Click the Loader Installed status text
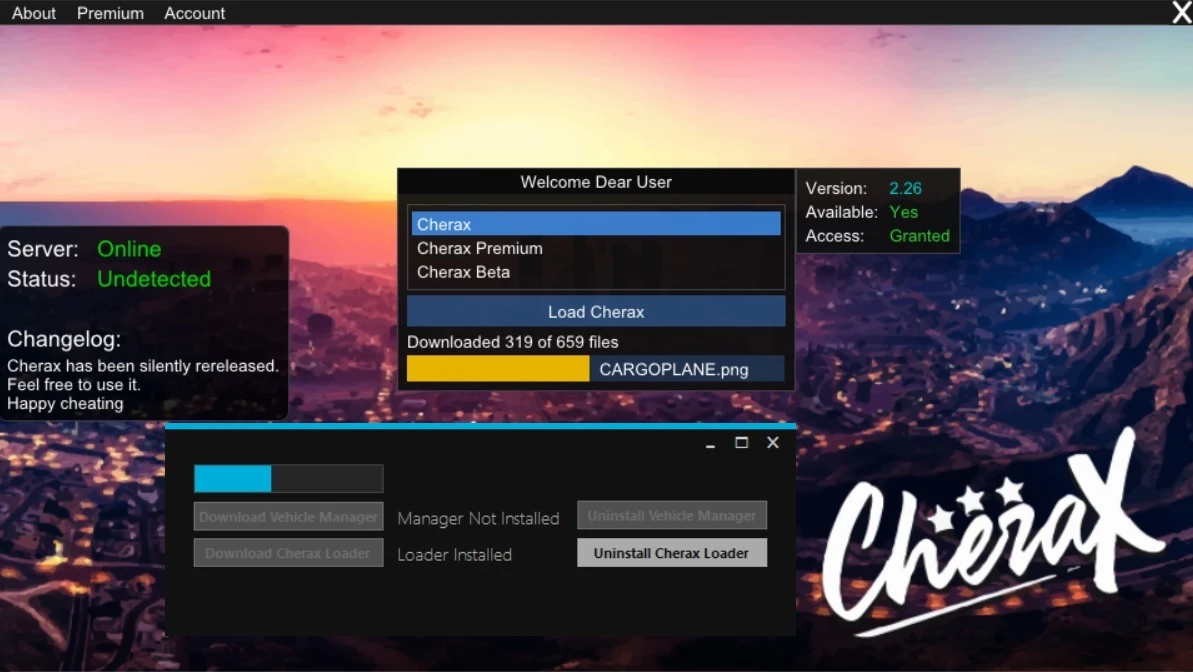Screen dimensions: 1193x672 coord(454,554)
